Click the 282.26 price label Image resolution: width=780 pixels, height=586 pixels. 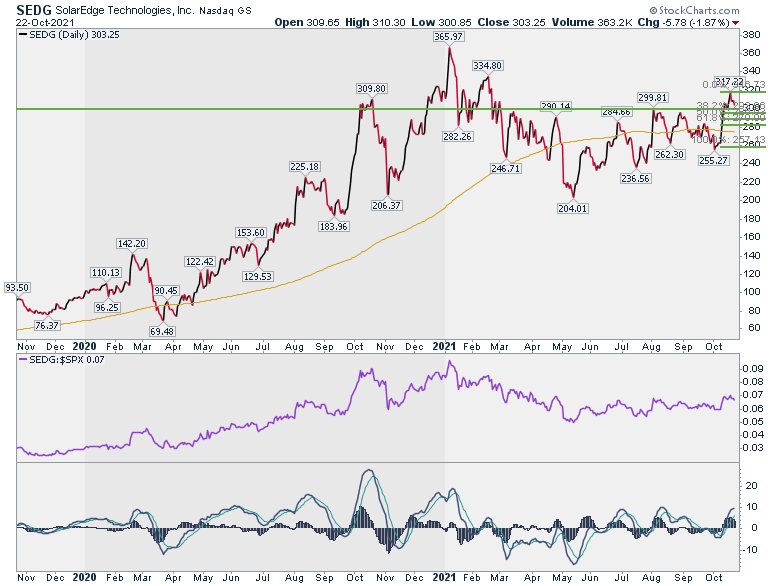point(457,136)
